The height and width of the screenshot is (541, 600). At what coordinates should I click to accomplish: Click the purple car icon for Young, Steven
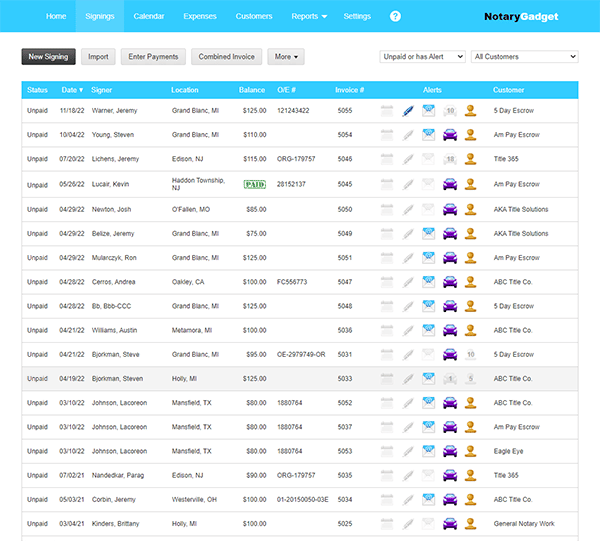(450, 135)
